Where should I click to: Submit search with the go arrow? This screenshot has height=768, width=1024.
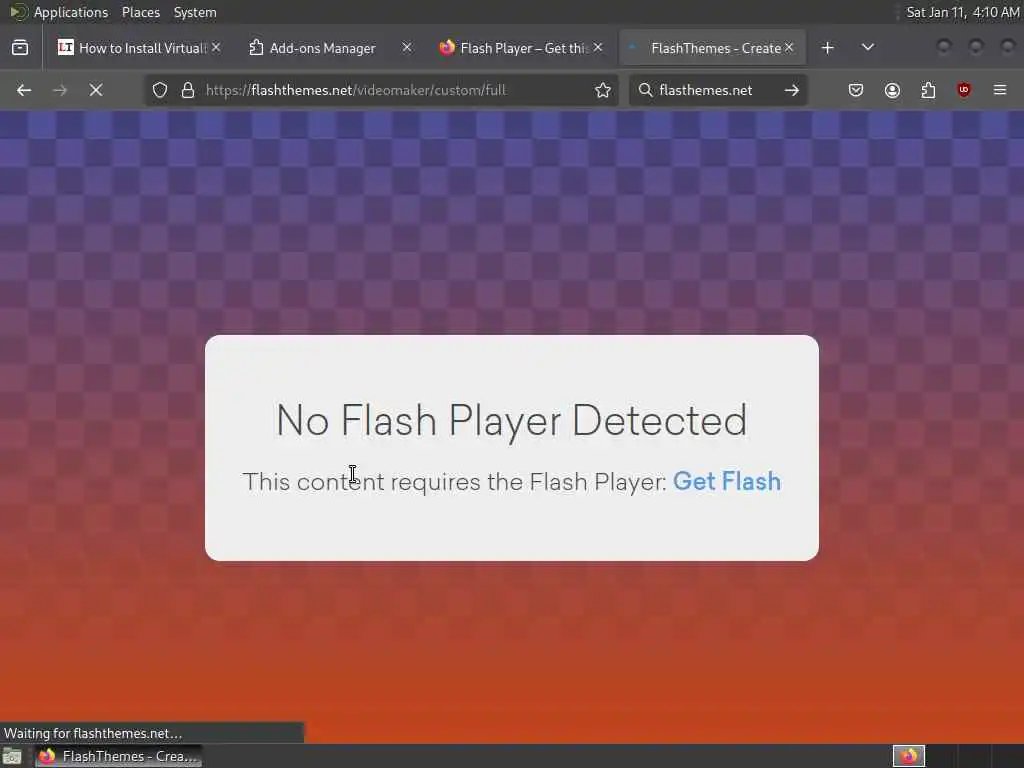(x=792, y=90)
